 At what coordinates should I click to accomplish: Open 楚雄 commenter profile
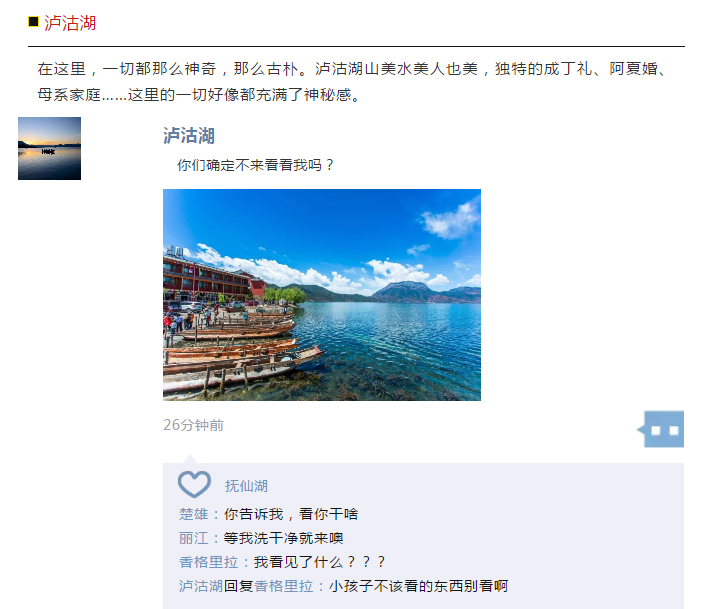coord(194,514)
